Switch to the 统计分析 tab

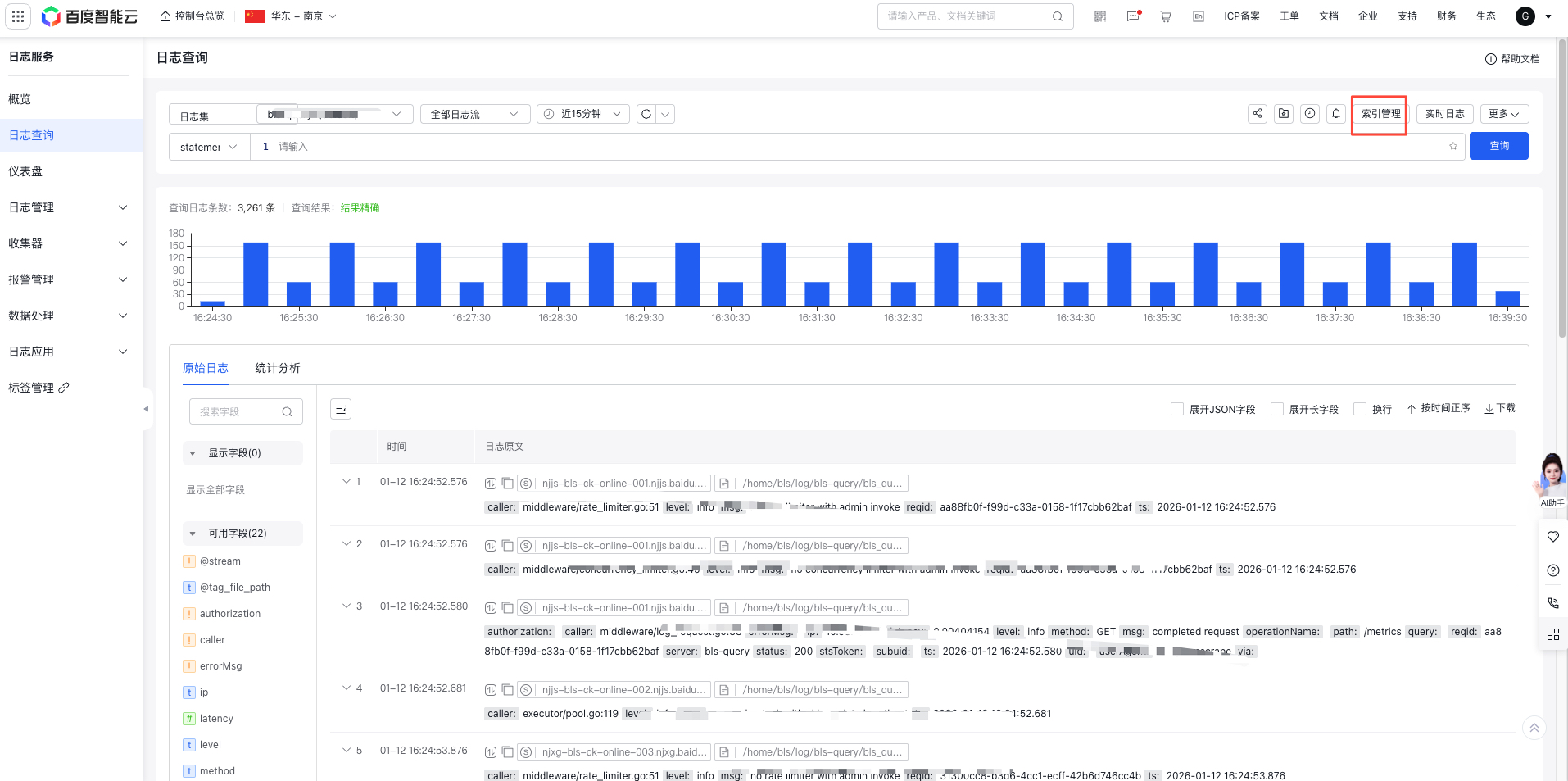(x=277, y=368)
